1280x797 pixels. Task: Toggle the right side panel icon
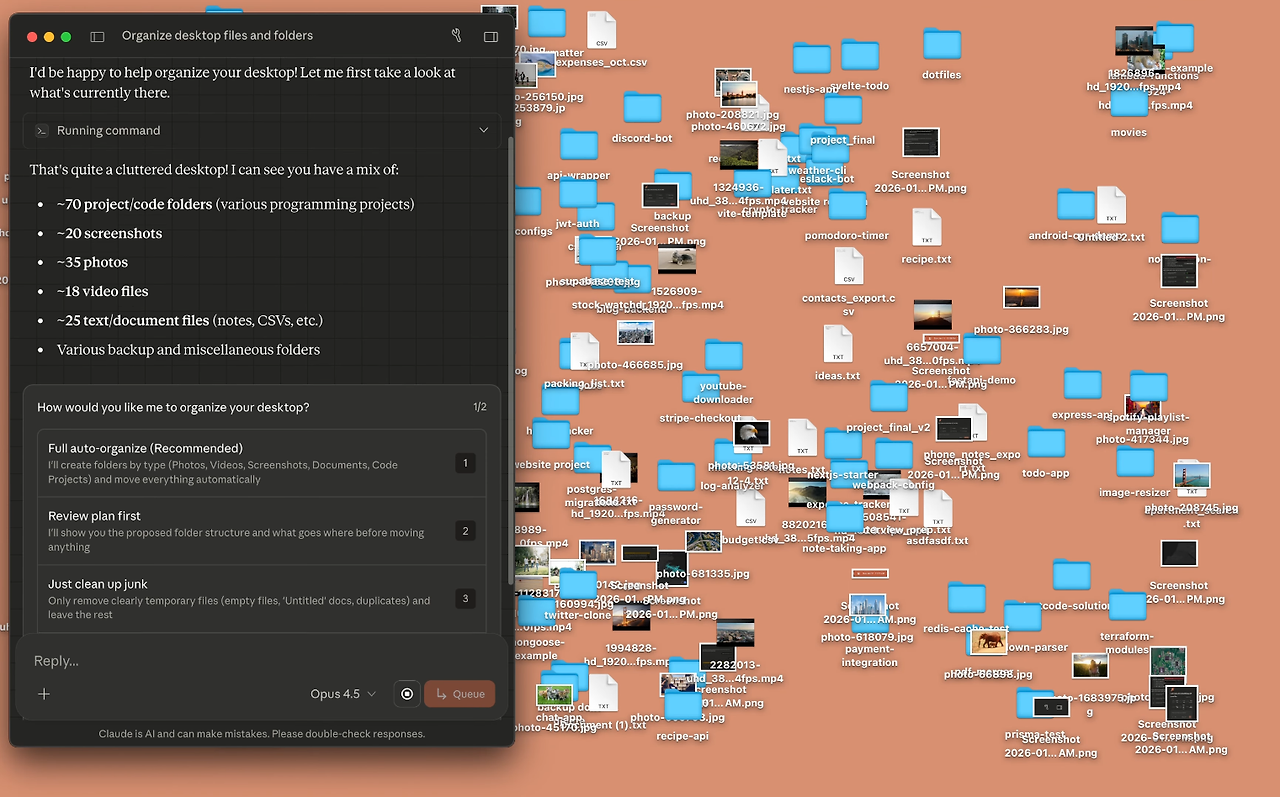click(491, 36)
